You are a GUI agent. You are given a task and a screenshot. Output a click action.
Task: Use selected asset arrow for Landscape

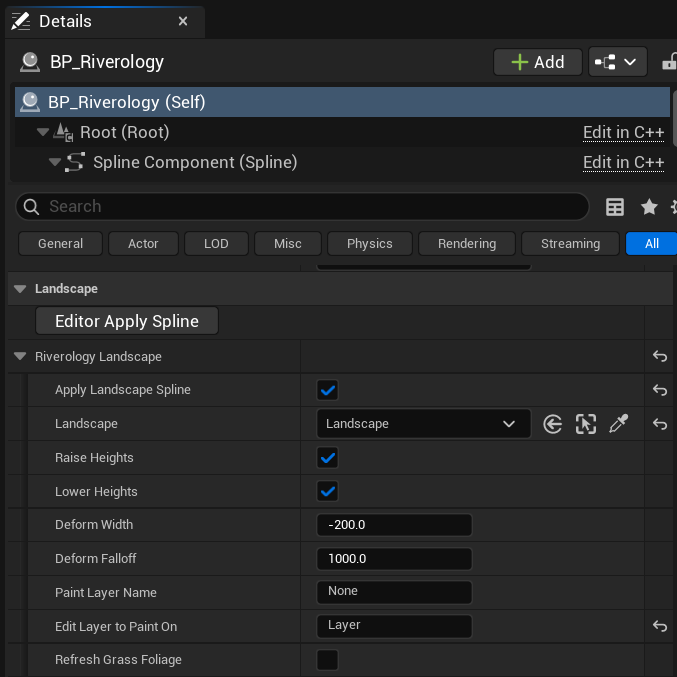[x=553, y=424]
